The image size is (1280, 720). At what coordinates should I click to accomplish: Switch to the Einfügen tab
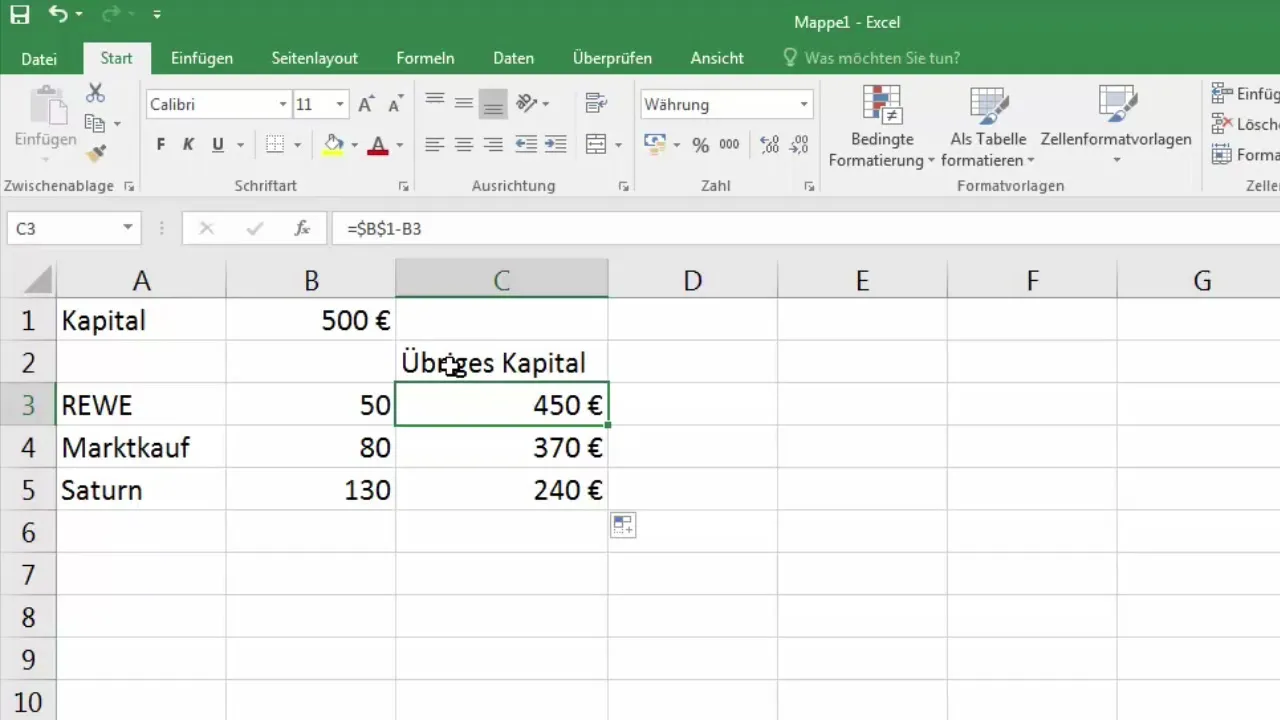[x=202, y=59]
